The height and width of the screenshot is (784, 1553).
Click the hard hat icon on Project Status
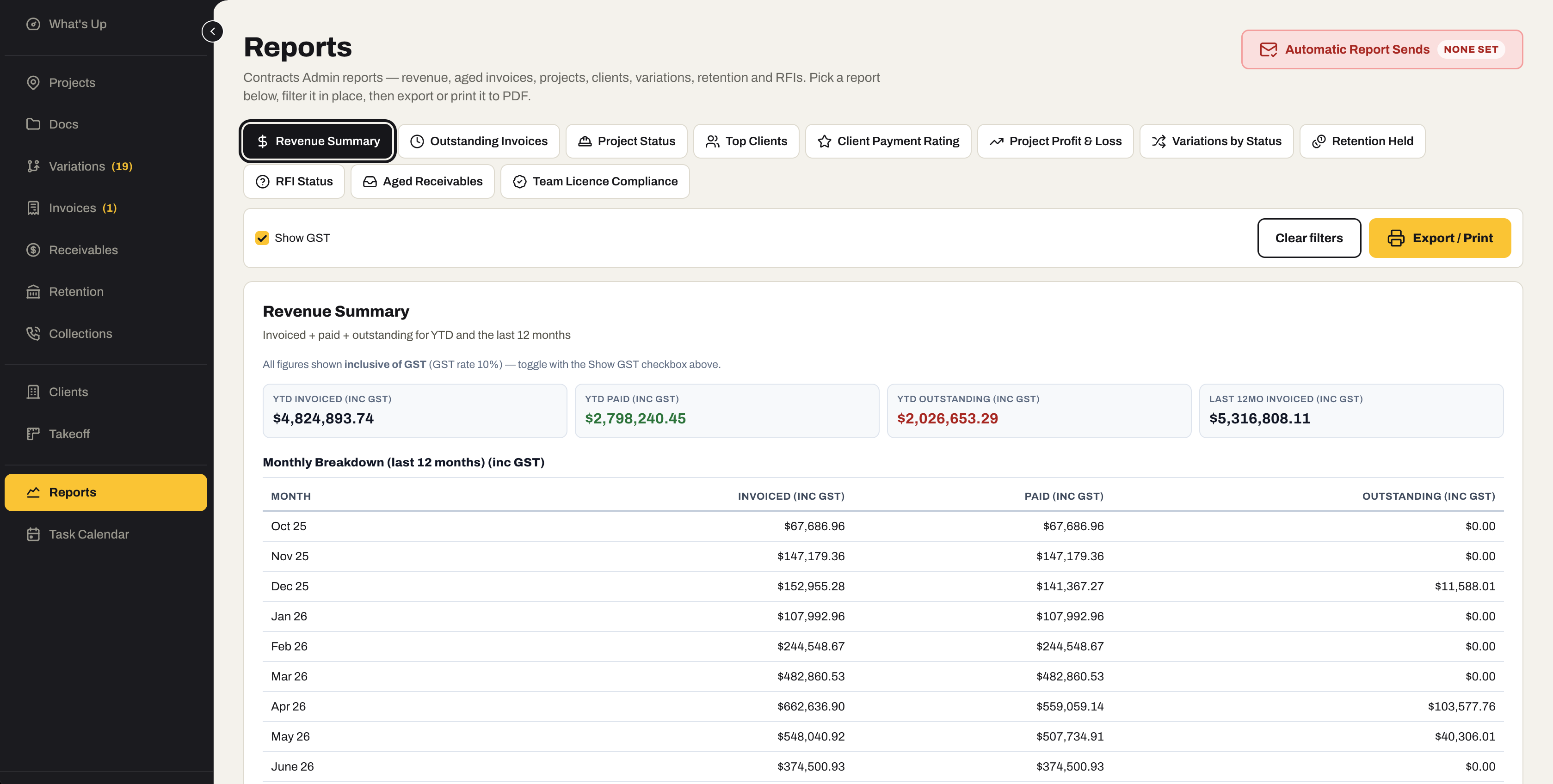click(585, 141)
